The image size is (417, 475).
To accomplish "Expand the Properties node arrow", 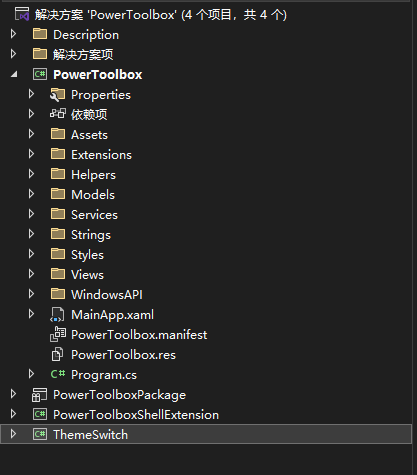I will [31, 94].
